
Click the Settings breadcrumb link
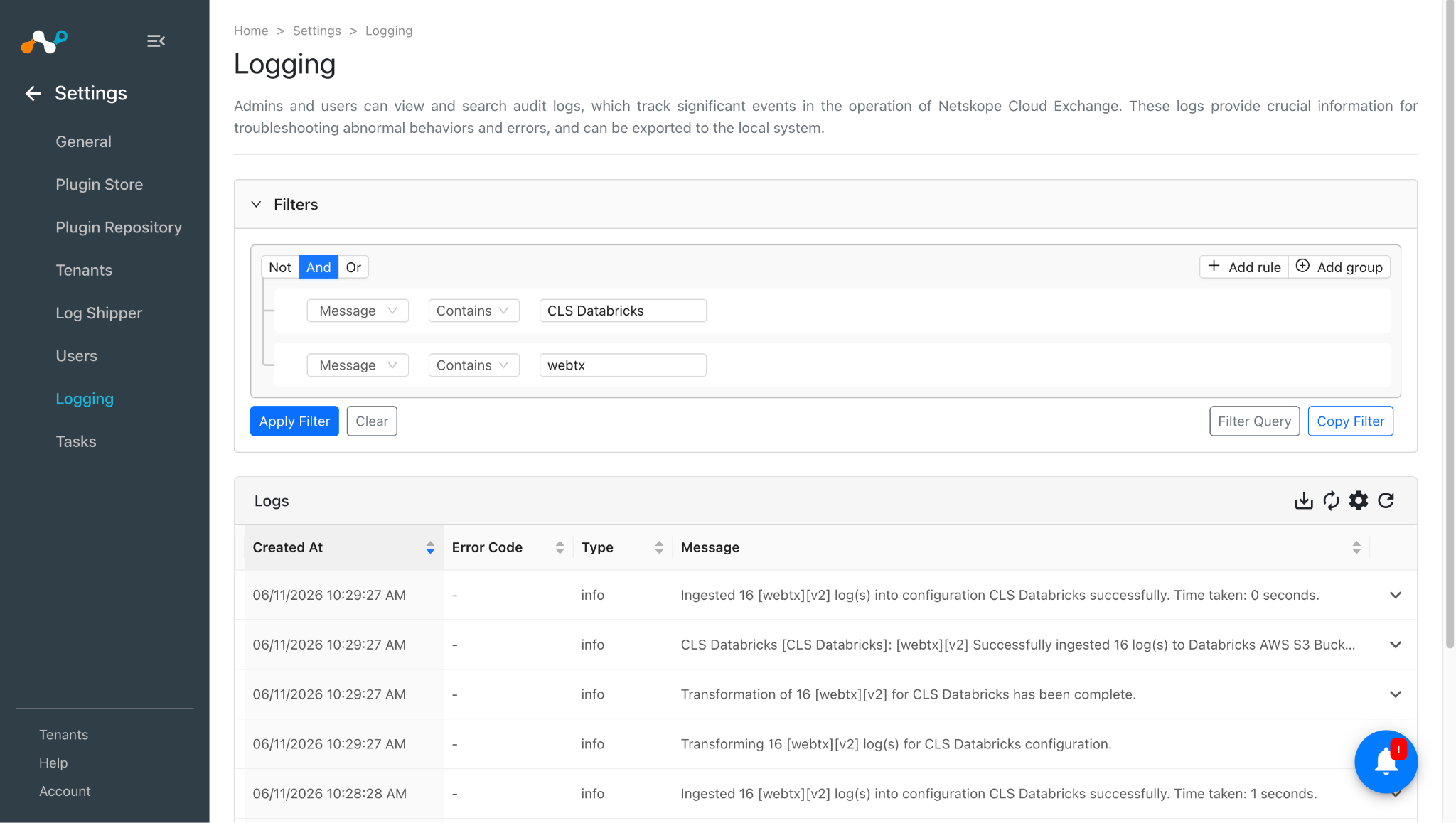pyautogui.click(x=317, y=31)
